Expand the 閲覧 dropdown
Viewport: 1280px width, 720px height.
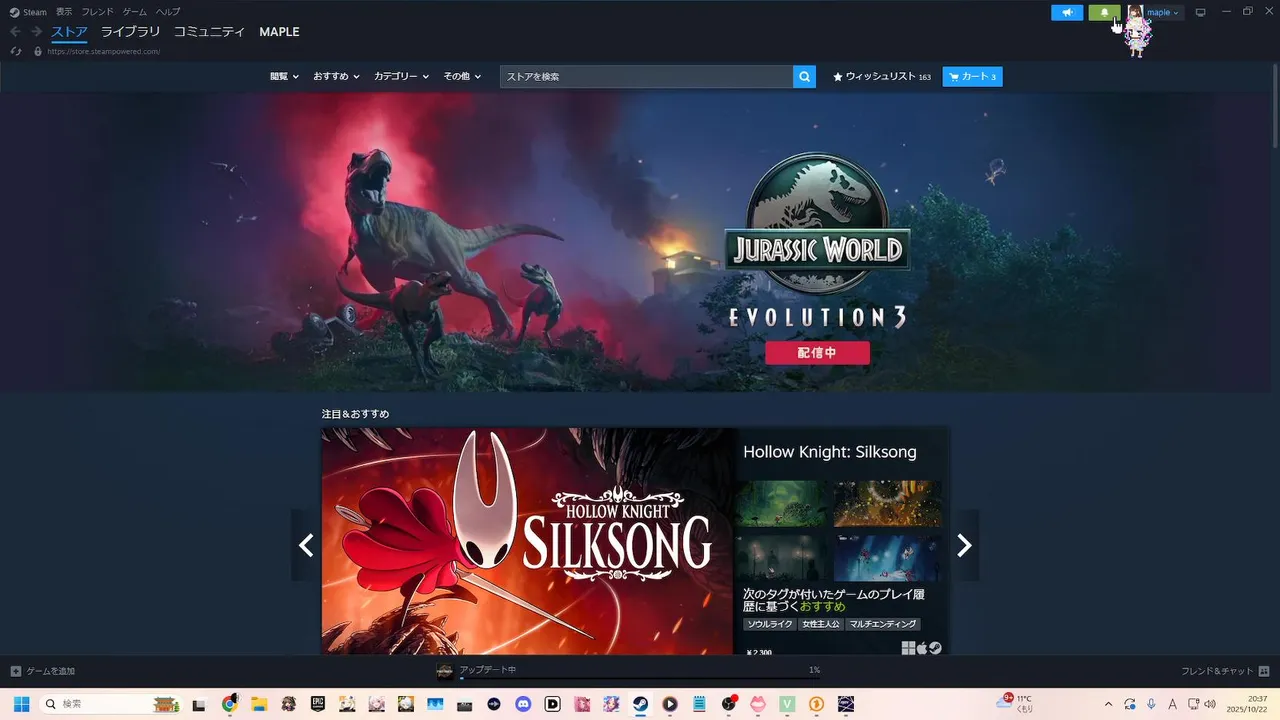tap(284, 76)
